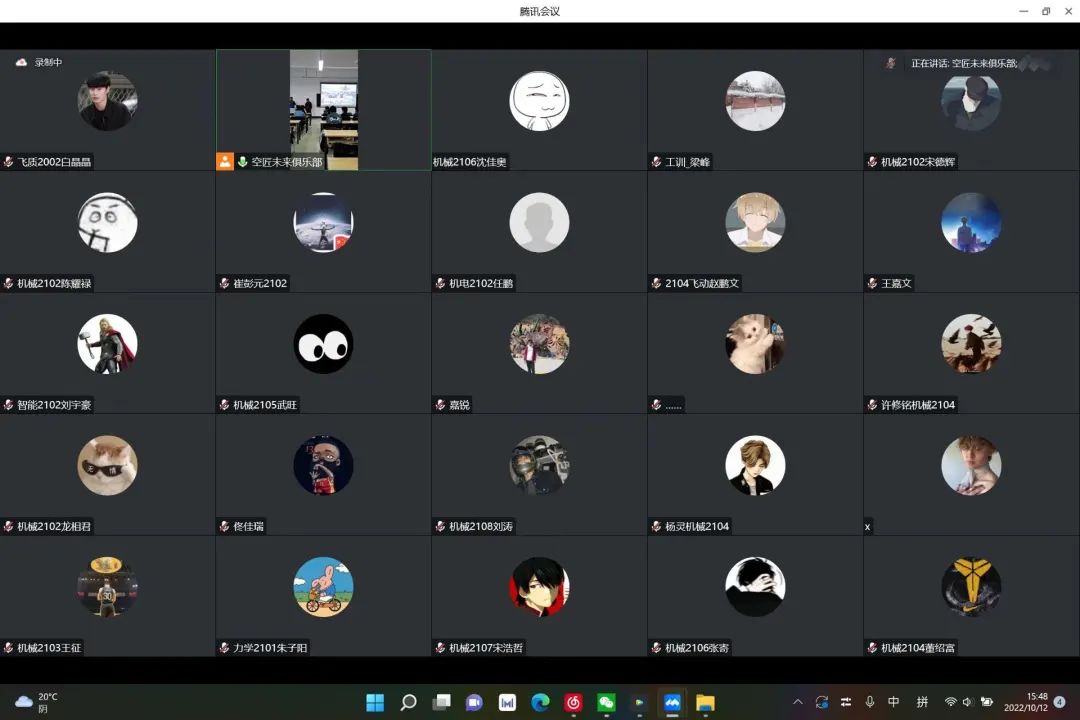1080x720 pixels.
Task: Open File Explorer from the taskbar
Action: click(705, 702)
